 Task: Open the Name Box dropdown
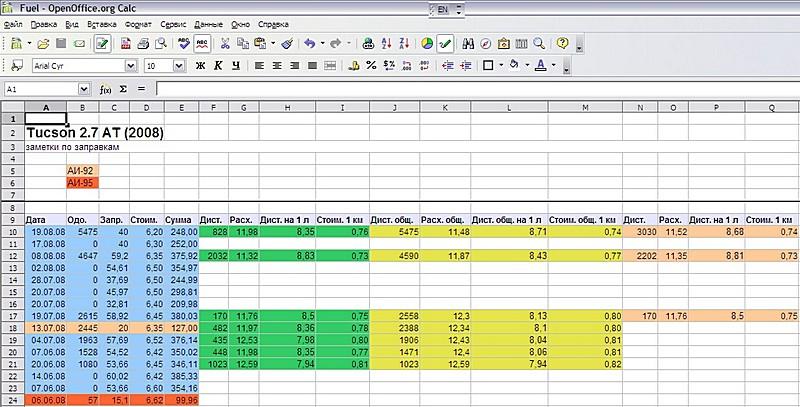(x=84, y=89)
